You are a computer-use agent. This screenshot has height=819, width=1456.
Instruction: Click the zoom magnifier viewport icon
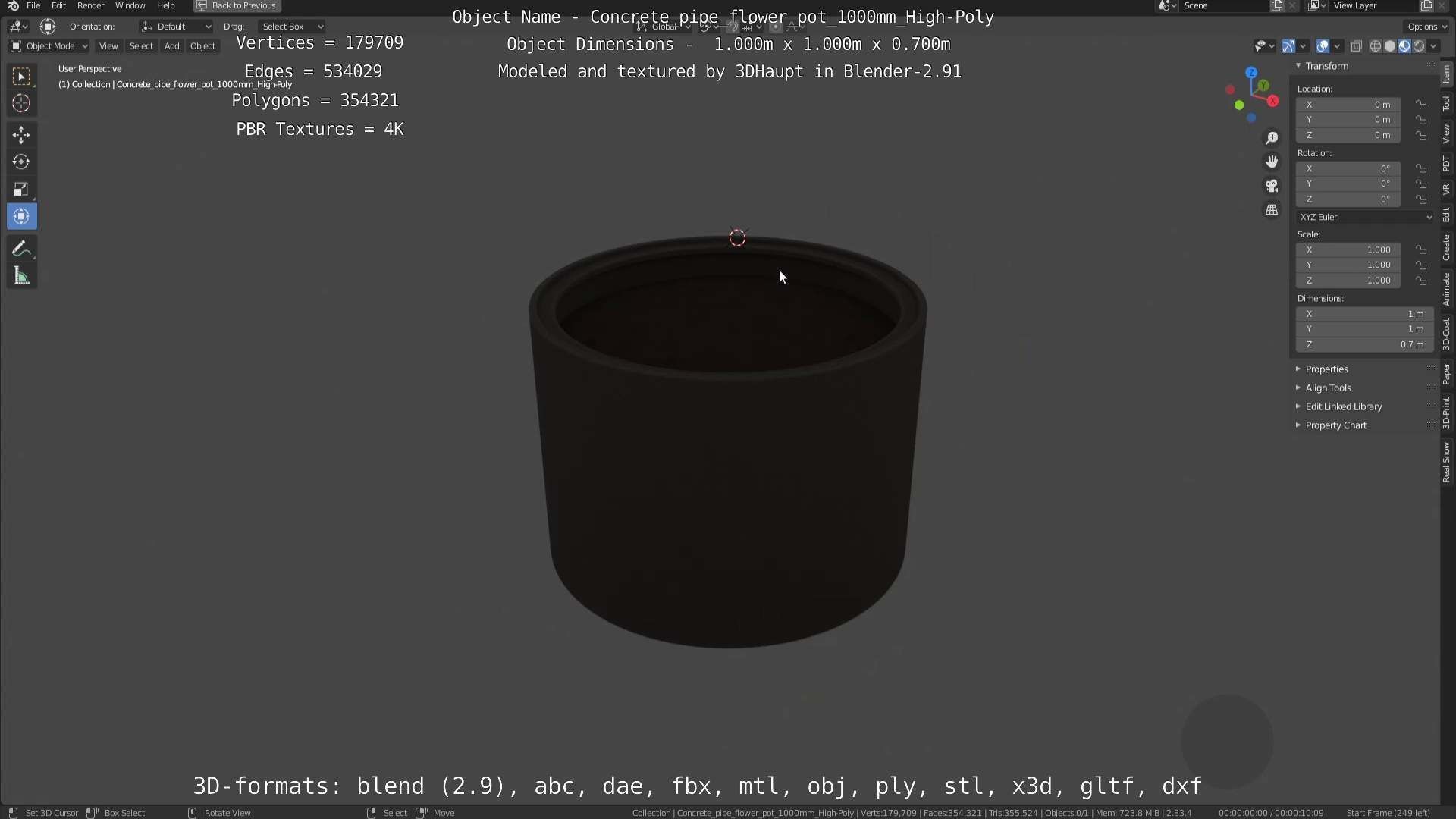[1272, 138]
